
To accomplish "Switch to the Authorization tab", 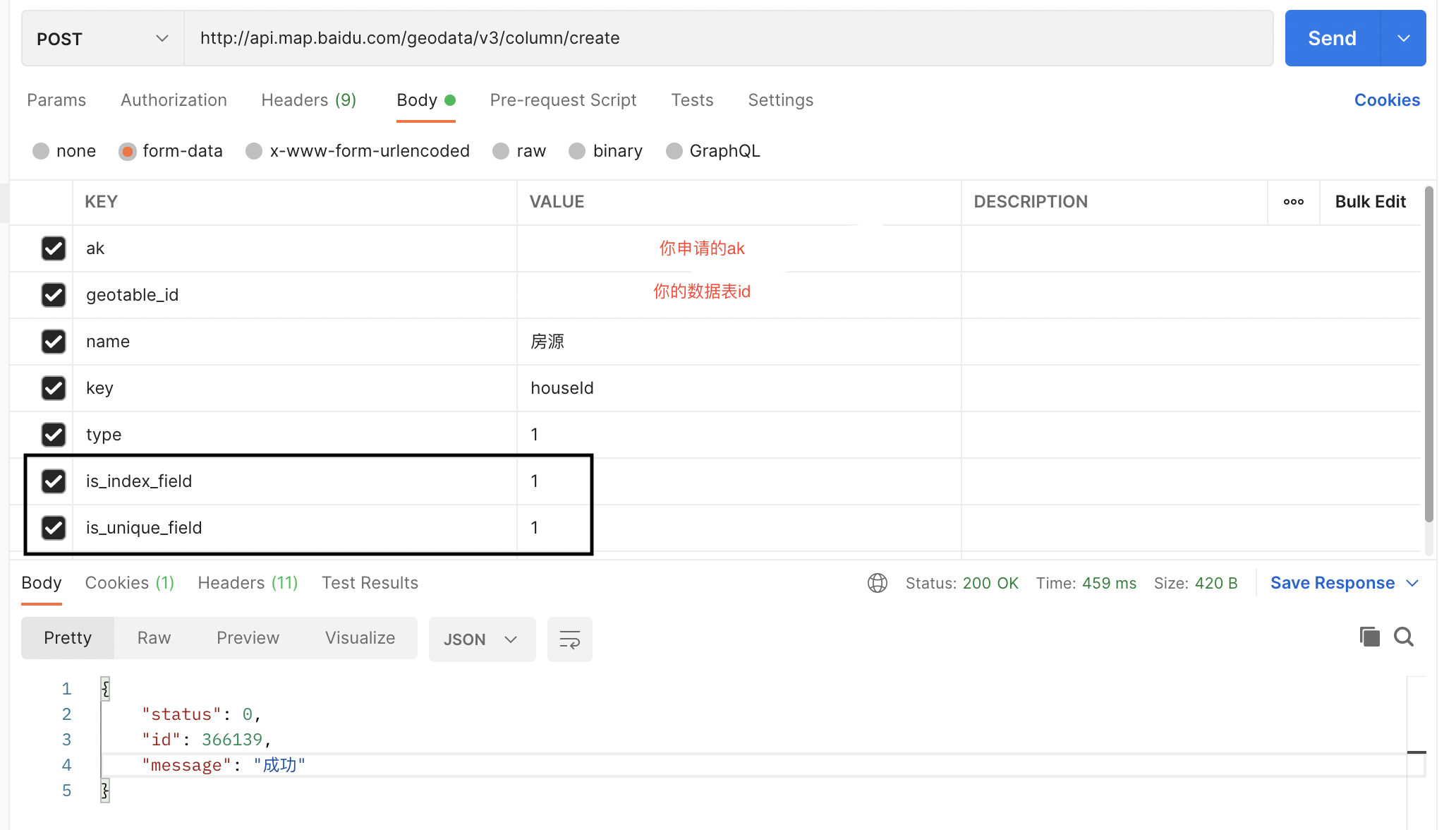I will 174,100.
